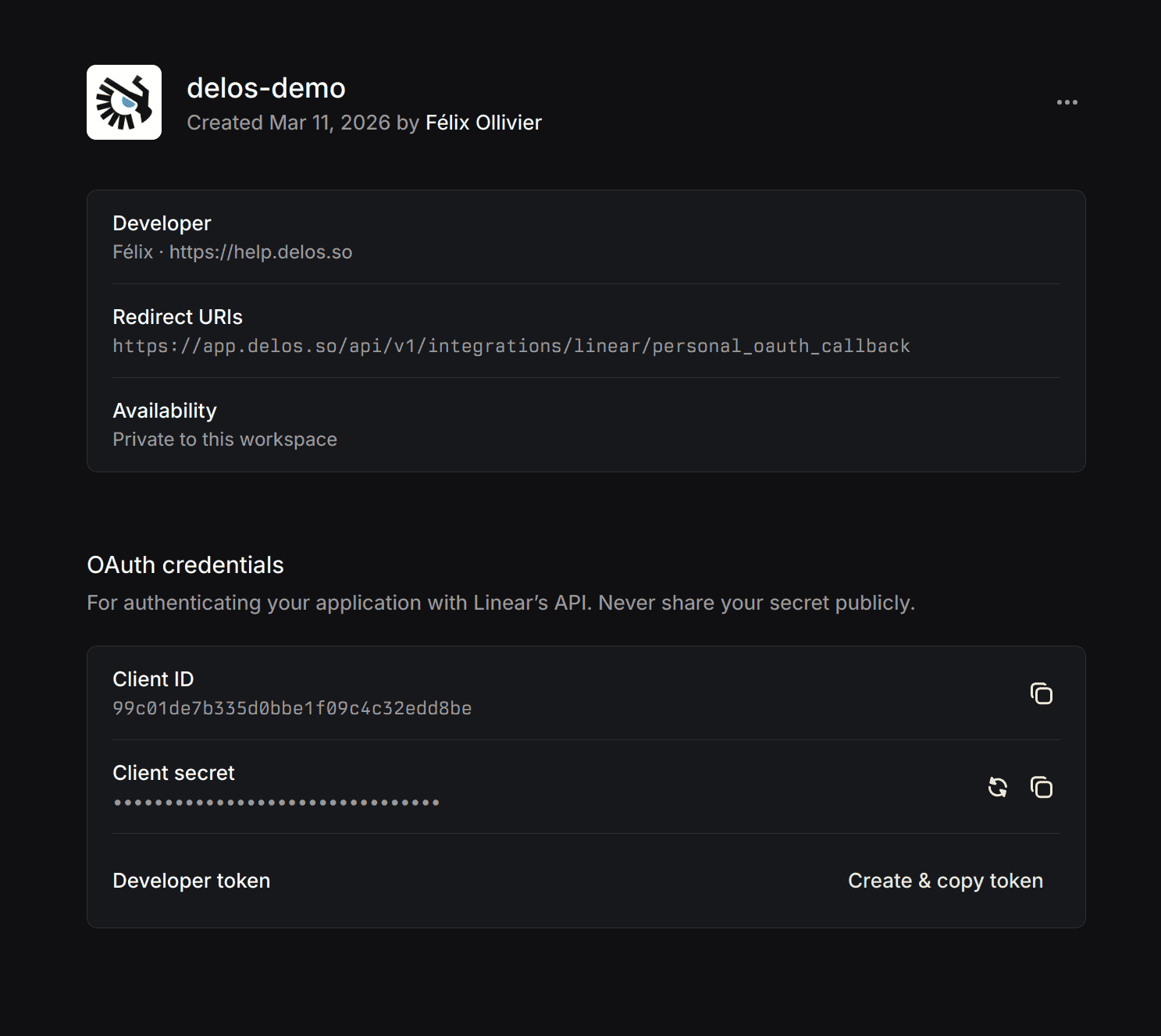Select the Félix Ollivier creator name
The height and width of the screenshot is (1036, 1161).
[483, 123]
